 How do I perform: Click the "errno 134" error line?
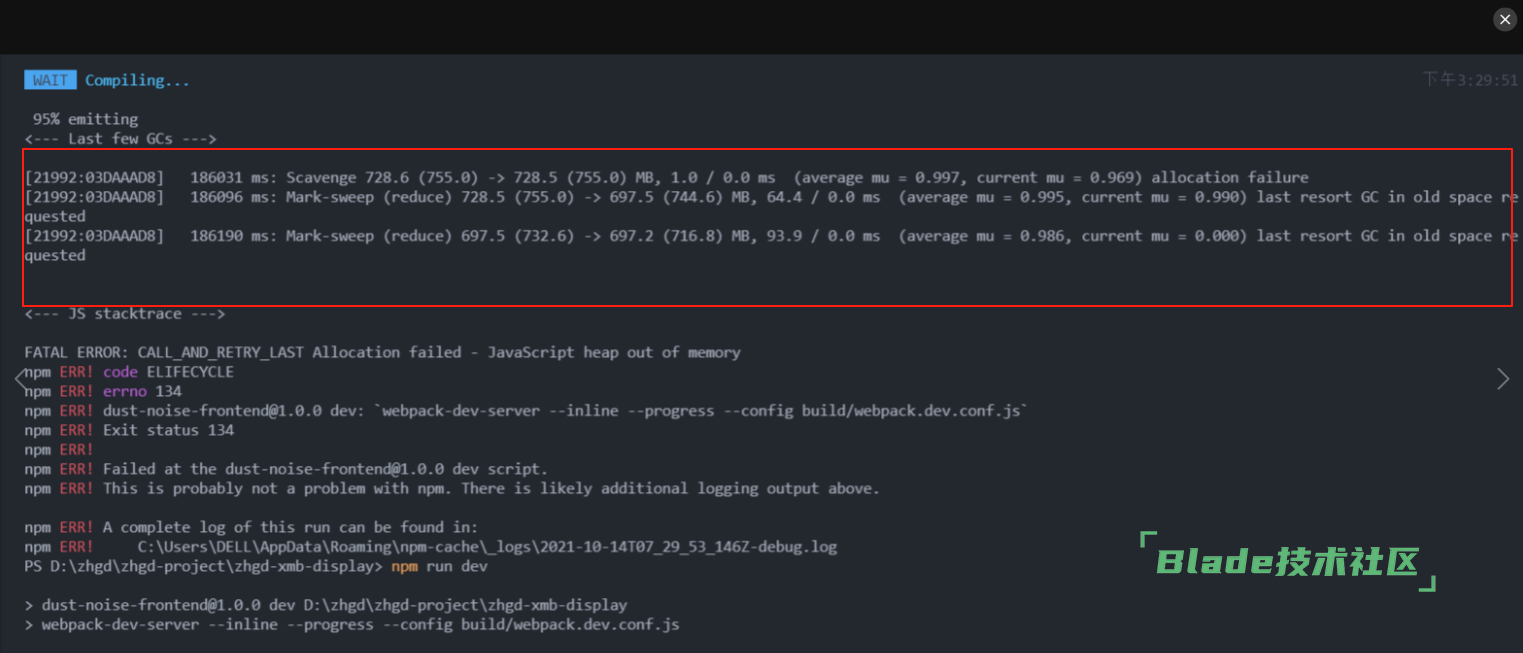tap(142, 391)
